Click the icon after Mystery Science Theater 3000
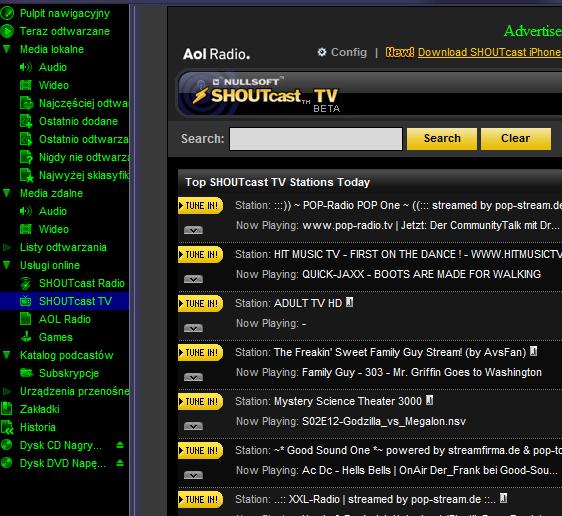The width and height of the screenshot is (562, 516). click(x=429, y=400)
